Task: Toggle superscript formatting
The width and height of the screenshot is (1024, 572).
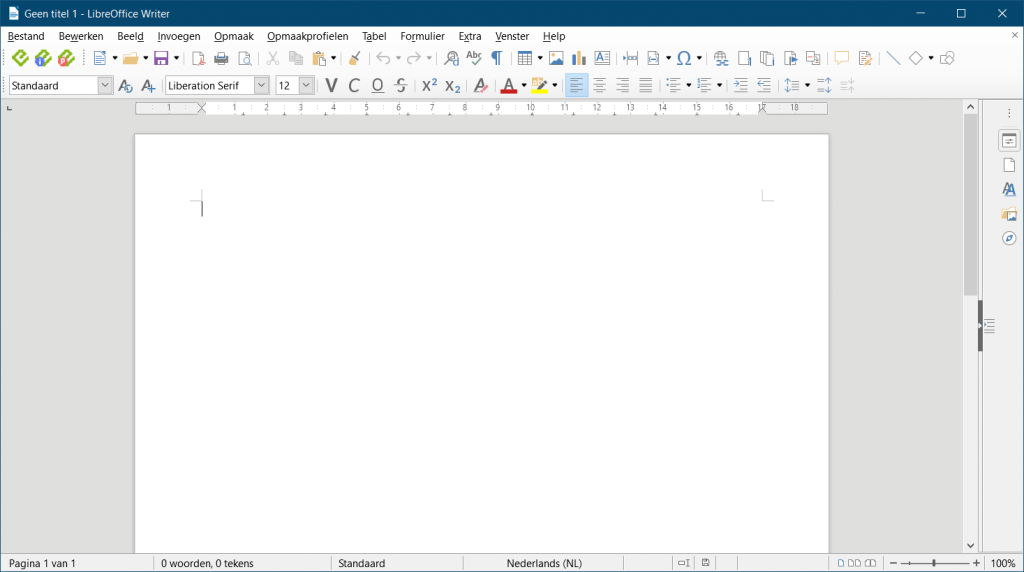Action: 429,86
